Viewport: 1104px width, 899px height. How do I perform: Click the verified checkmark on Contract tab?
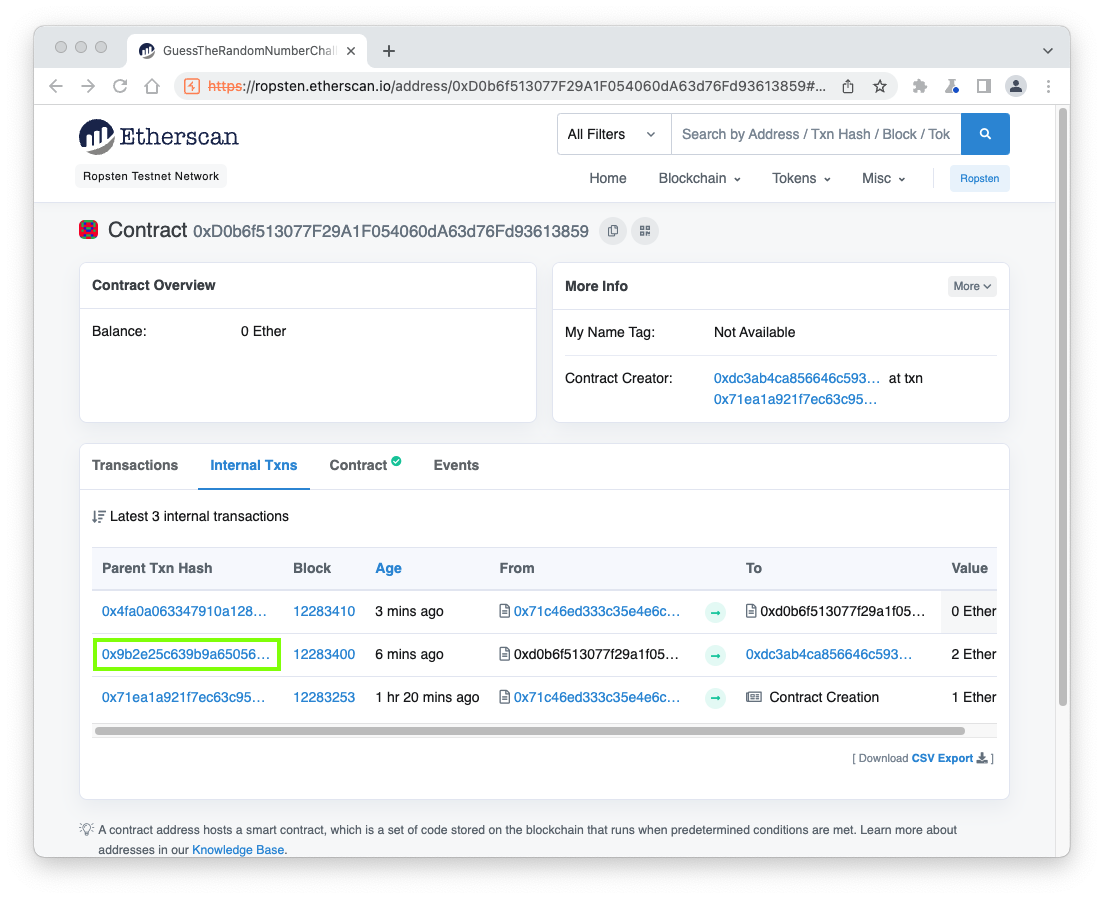pyautogui.click(x=396, y=461)
